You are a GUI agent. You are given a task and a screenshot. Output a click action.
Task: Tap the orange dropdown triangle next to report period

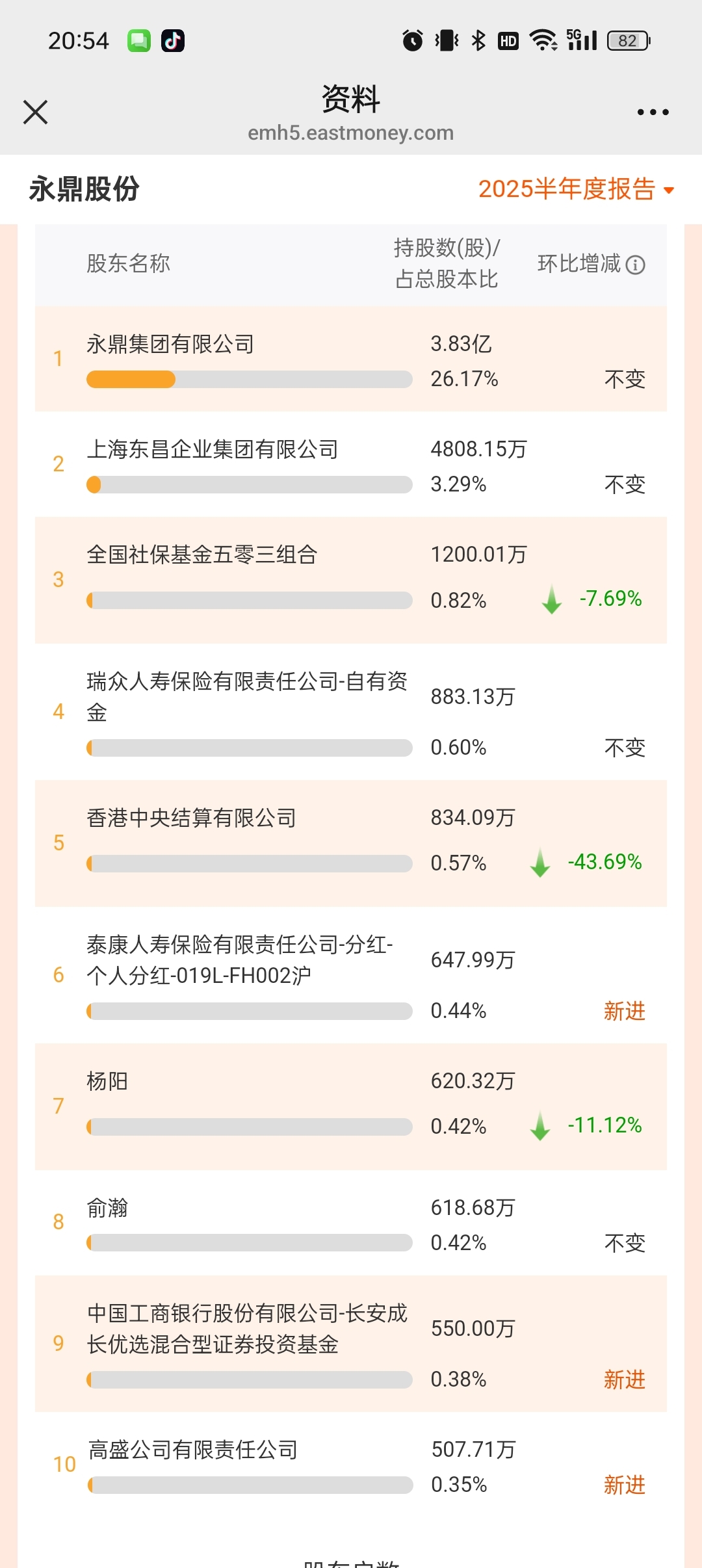669,190
